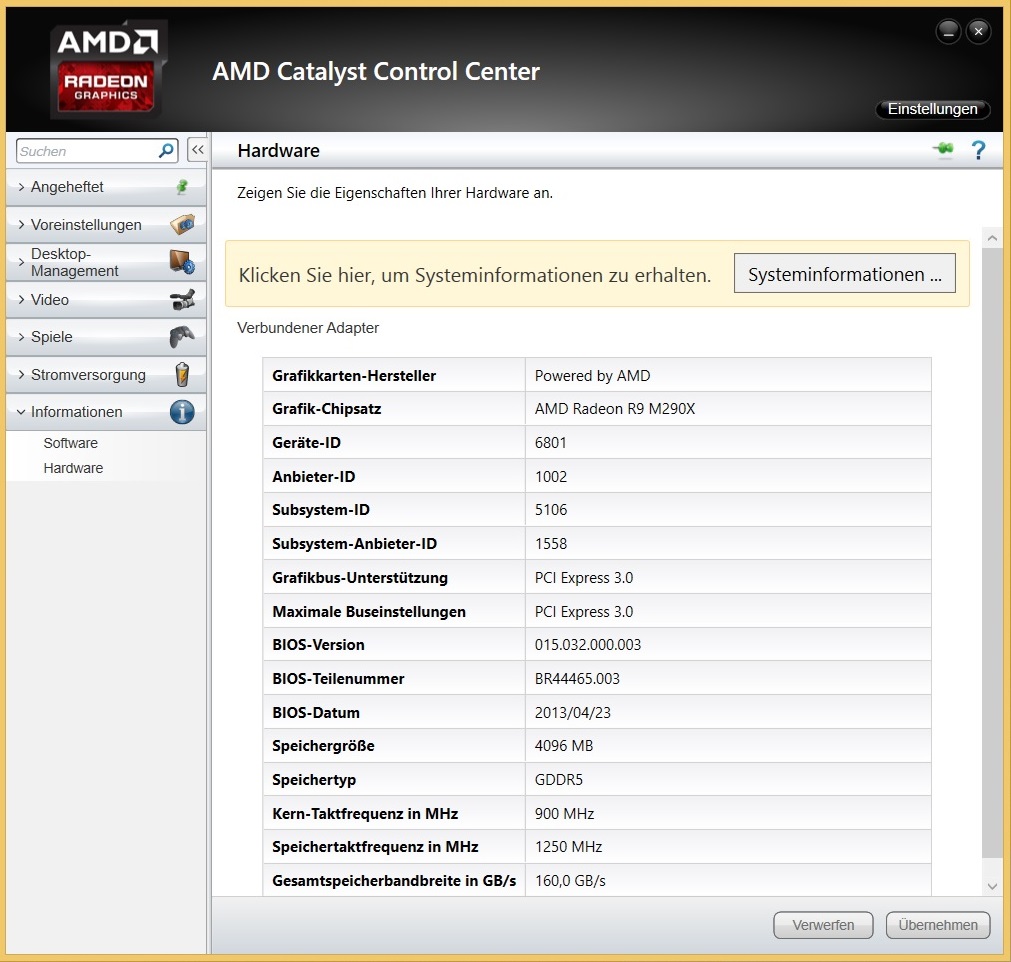Click the Subsystem-ID value 5106
This screenshot has height=962, width=1011.
[551, 509]
